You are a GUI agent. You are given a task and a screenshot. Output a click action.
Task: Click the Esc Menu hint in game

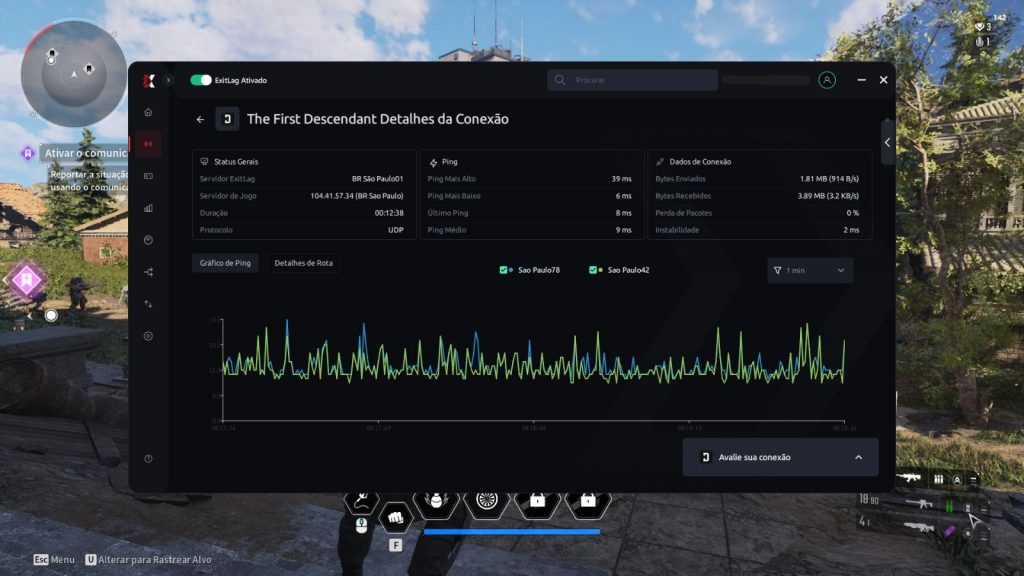pyautogui.click(x=54, y=560)
